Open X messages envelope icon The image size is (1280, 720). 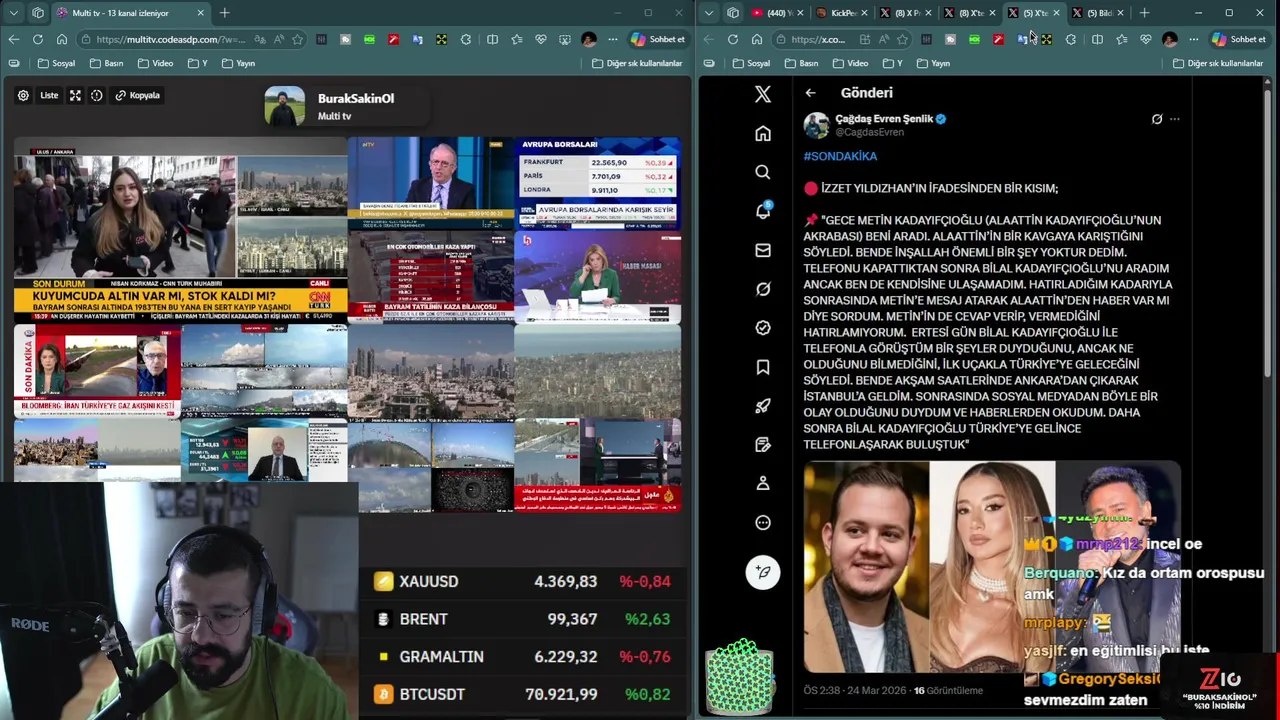763,250
